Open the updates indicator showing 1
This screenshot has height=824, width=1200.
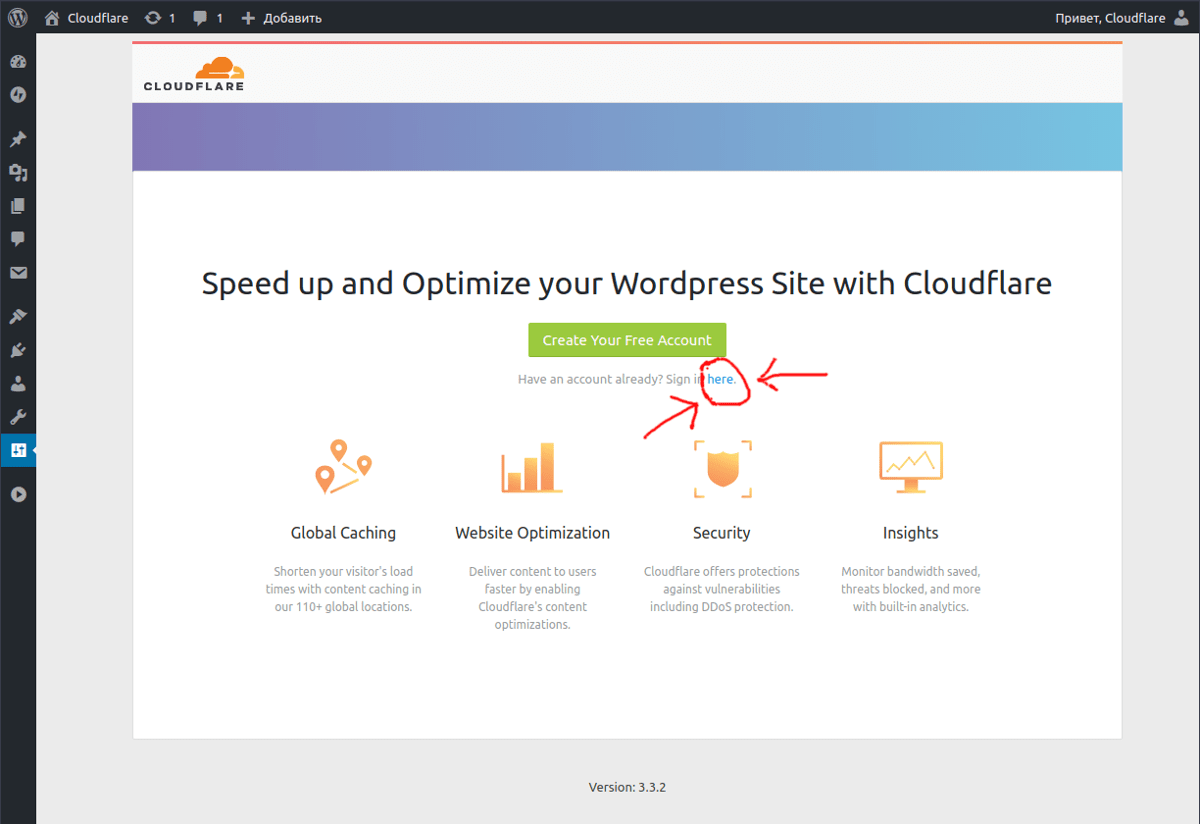coord(160,18)
